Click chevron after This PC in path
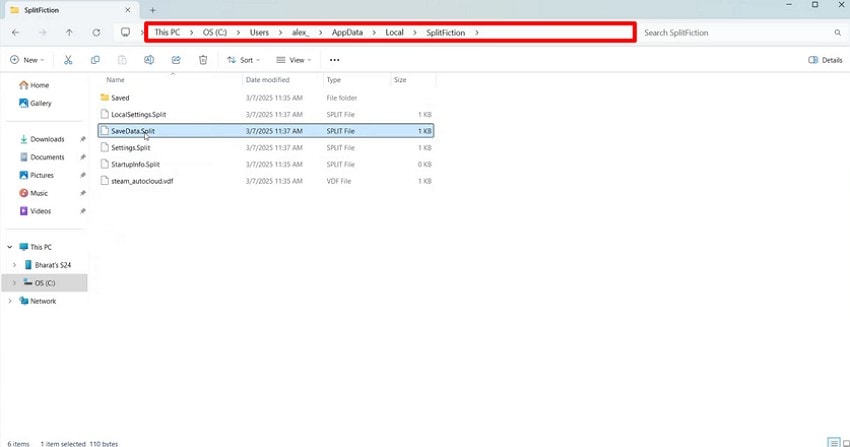This screenshot has width=850, height=447. click(x=191, y=33)
